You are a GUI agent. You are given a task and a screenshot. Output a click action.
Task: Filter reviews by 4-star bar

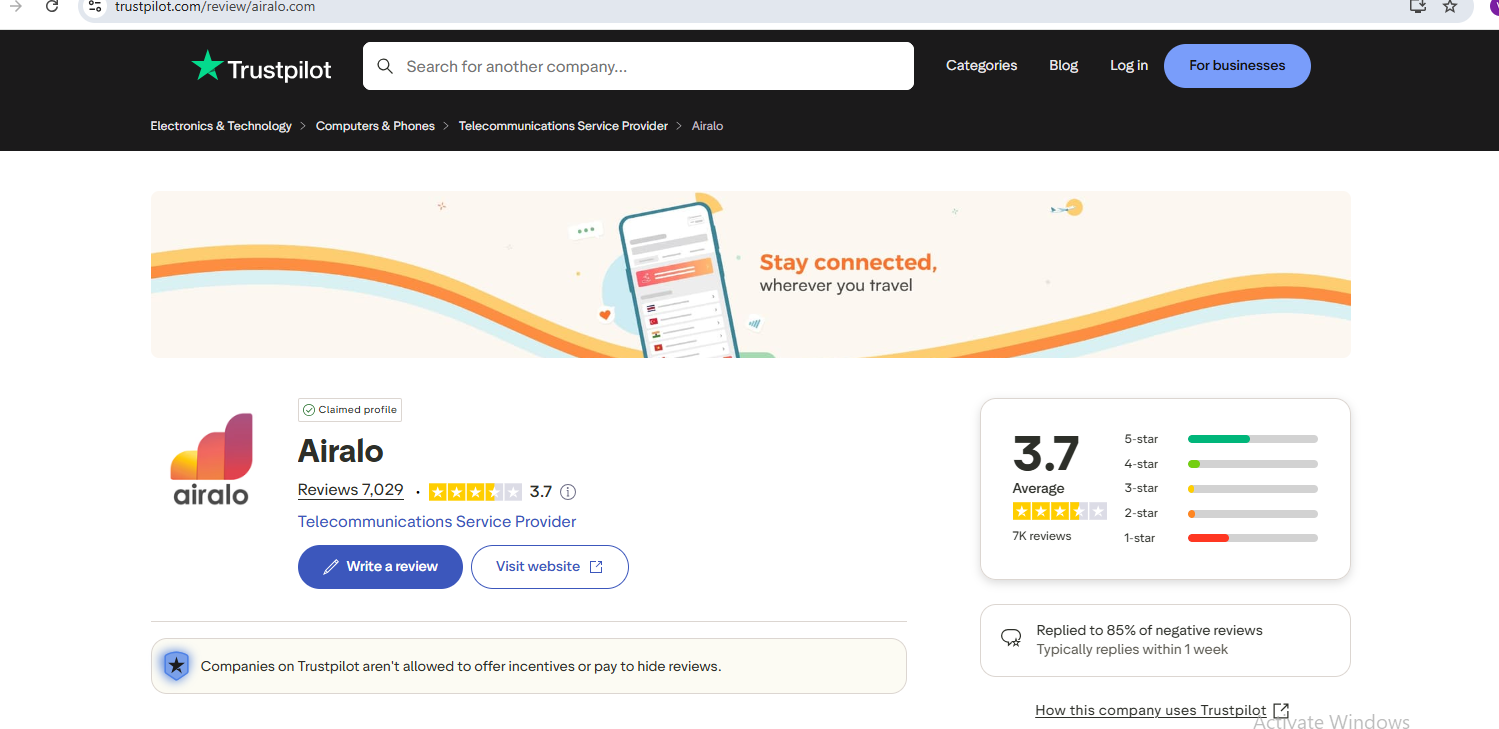1252,464
